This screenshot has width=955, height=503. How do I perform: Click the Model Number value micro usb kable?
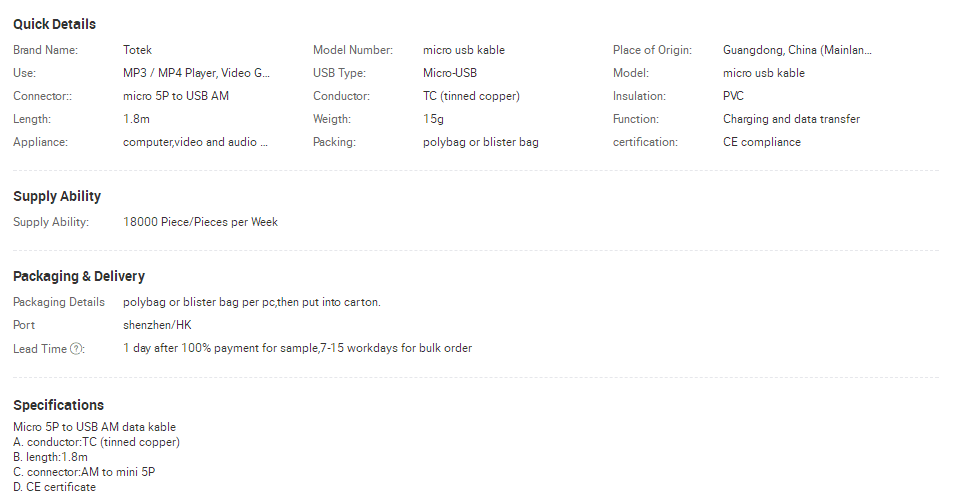[x=463, y=50]
